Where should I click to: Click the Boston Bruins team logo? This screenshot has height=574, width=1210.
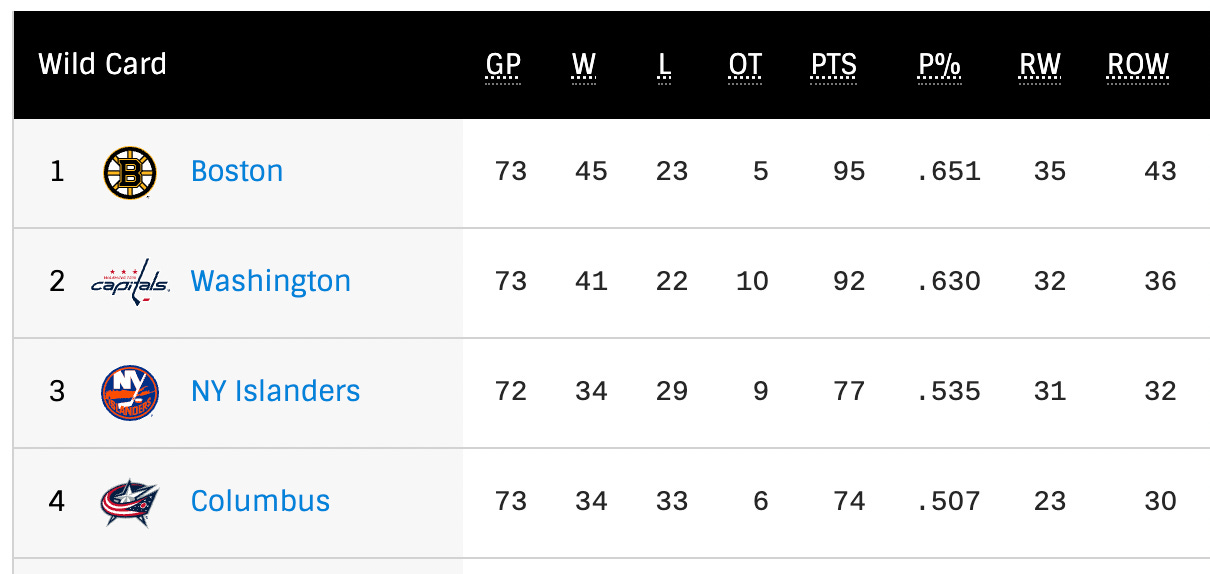pyautogui.click(x=130, y=173)
